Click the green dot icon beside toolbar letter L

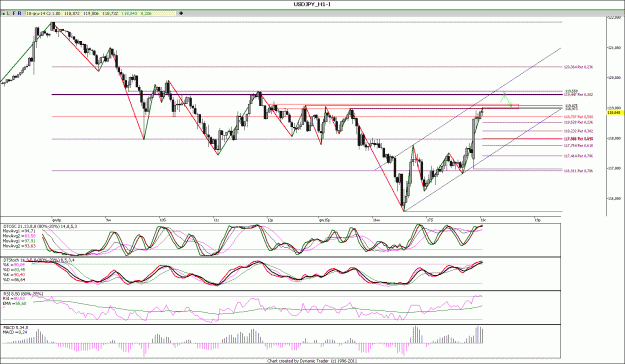[4, 13]
